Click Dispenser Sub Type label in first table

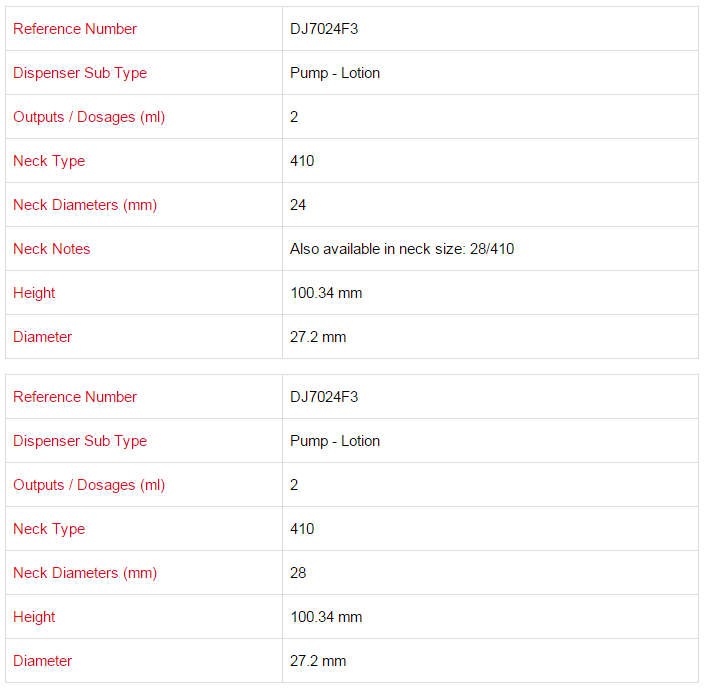click(80, 73)
